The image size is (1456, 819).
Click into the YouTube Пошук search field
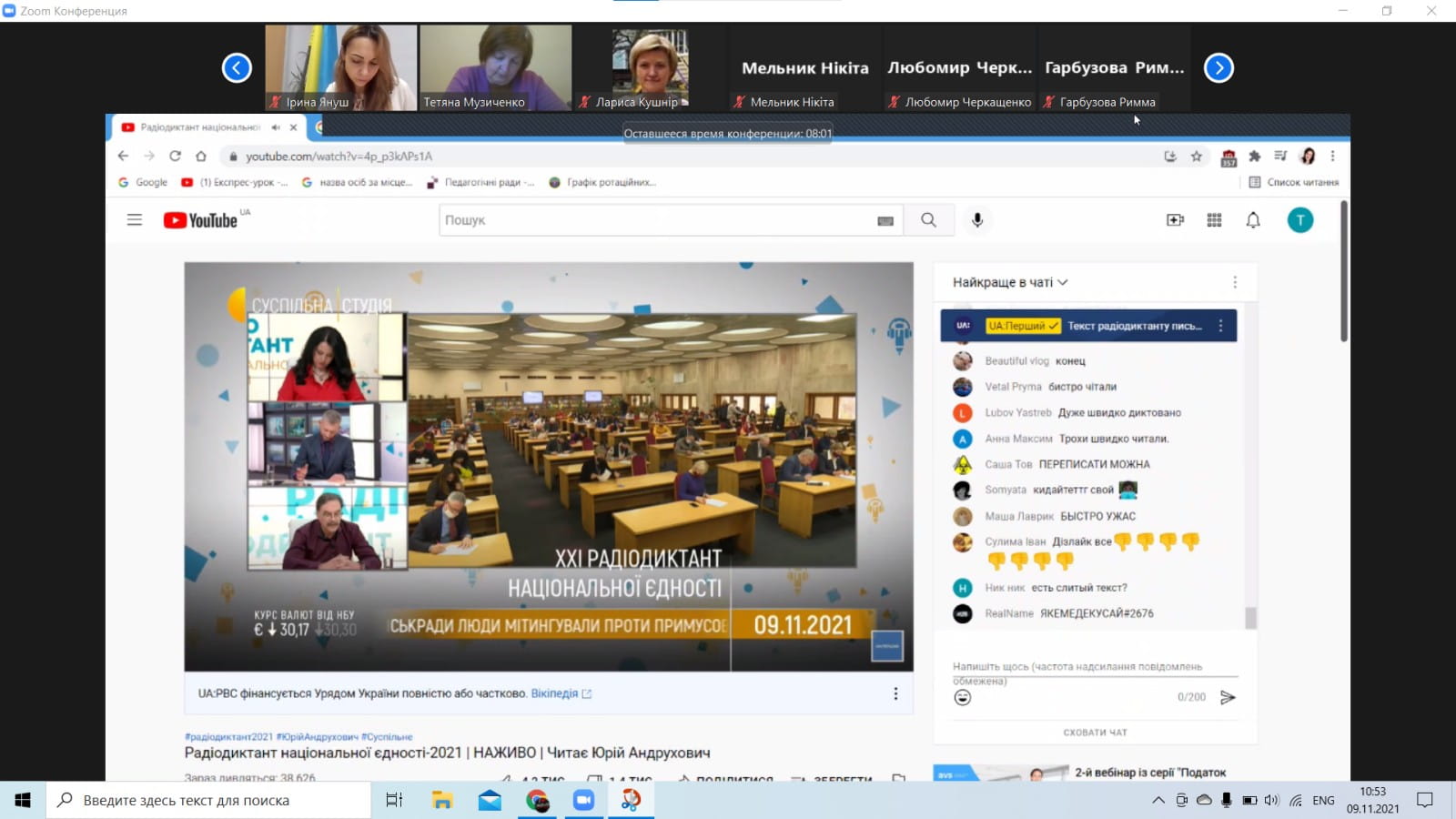pyautogui.click(x=655, y=220)
